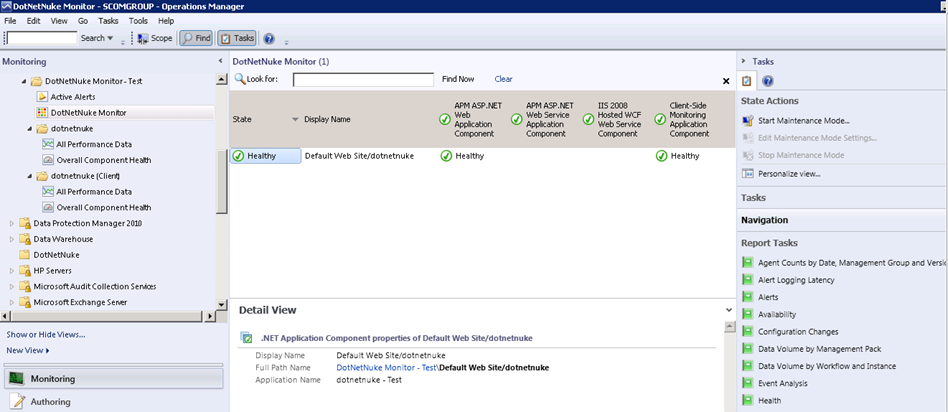This screenshot has width=948, height=412.
Task: Collapse the dotnetnuke folder node
Action: (30, 129)
